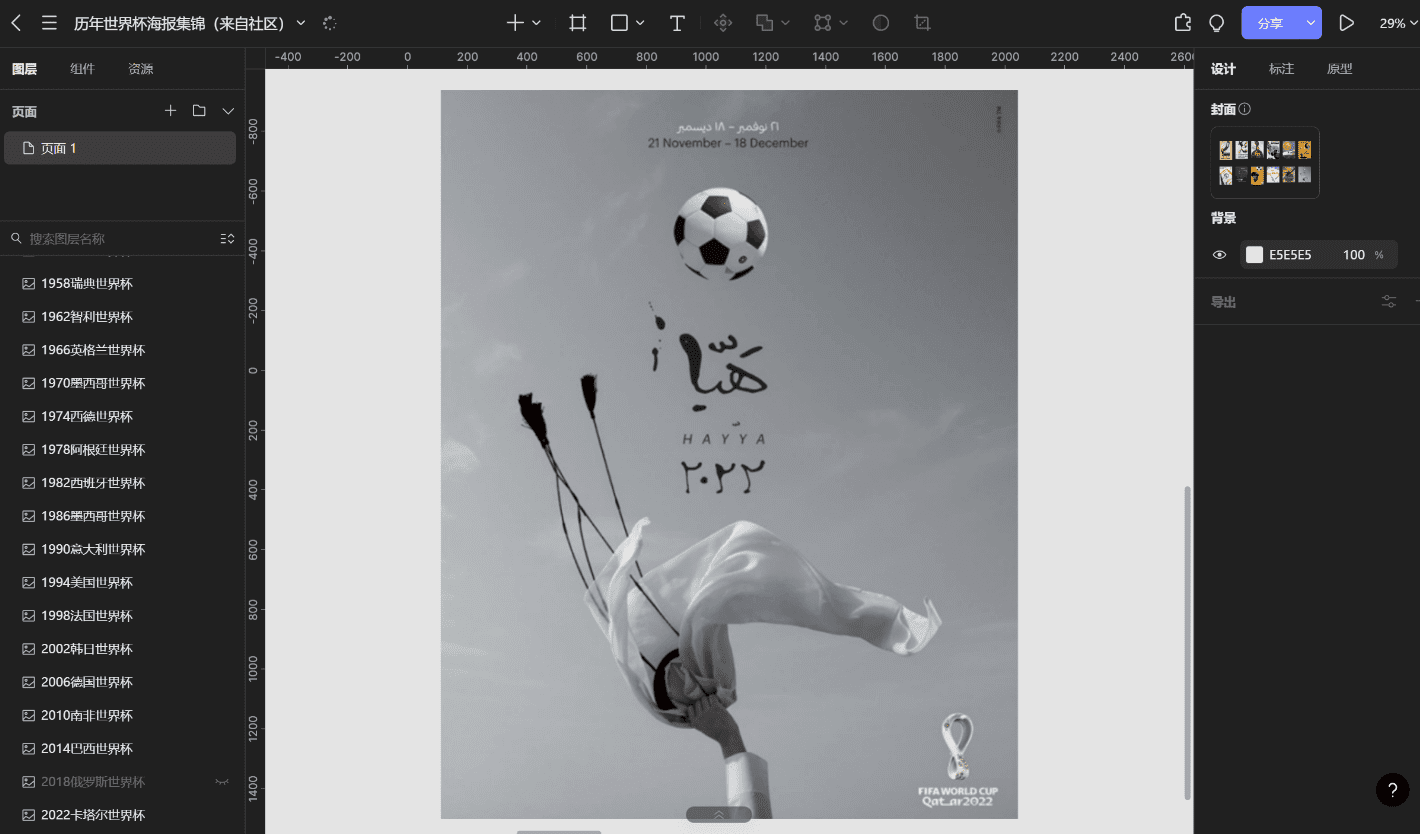Select the 2022卡塔尔世界杯 layer
This screenshot has width=1420, height=834.
122,815
